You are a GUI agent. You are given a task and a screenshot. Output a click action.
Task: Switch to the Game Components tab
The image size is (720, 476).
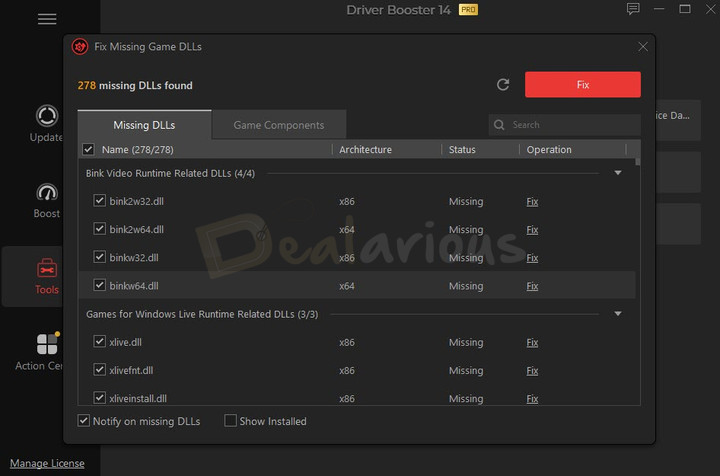tap(279, 125)
